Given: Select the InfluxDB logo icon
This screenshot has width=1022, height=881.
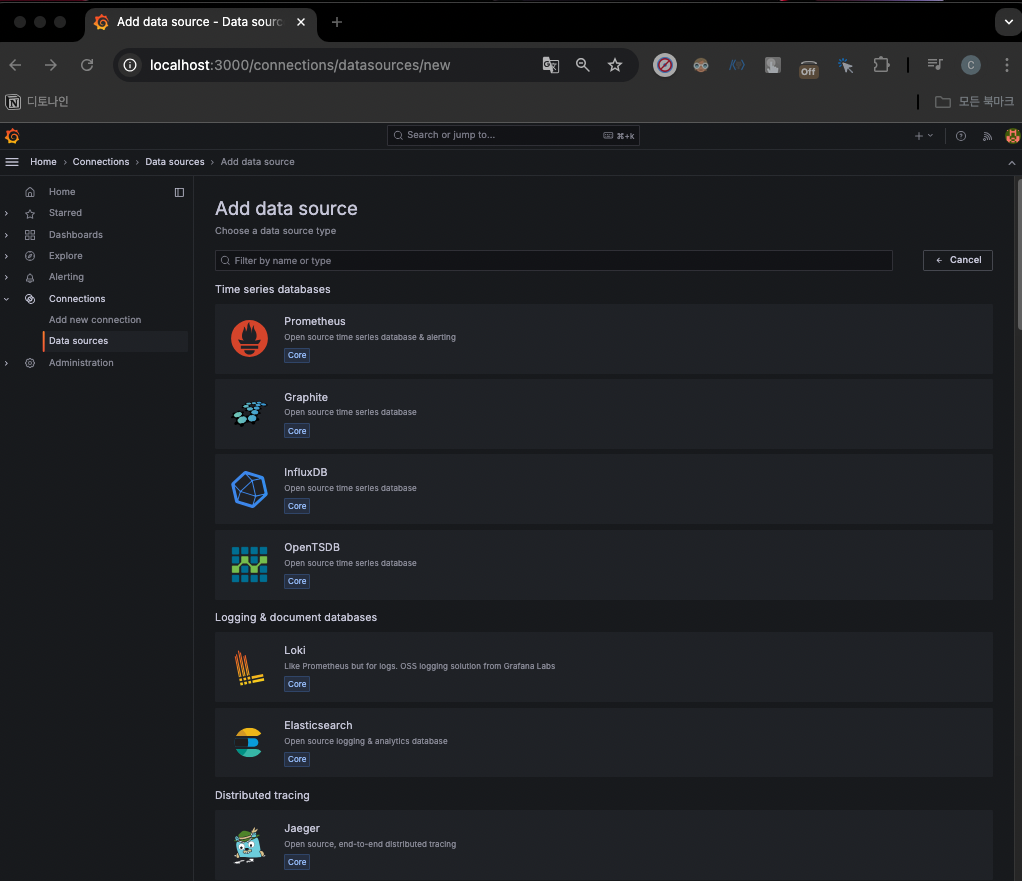Looking at the screenshot, I should tap(250, 489).
